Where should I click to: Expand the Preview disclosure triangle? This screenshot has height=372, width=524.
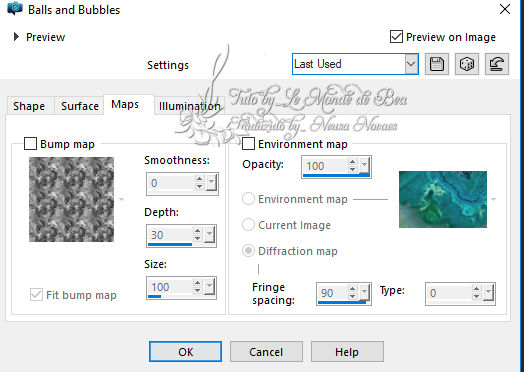click(x=16, y=36)
